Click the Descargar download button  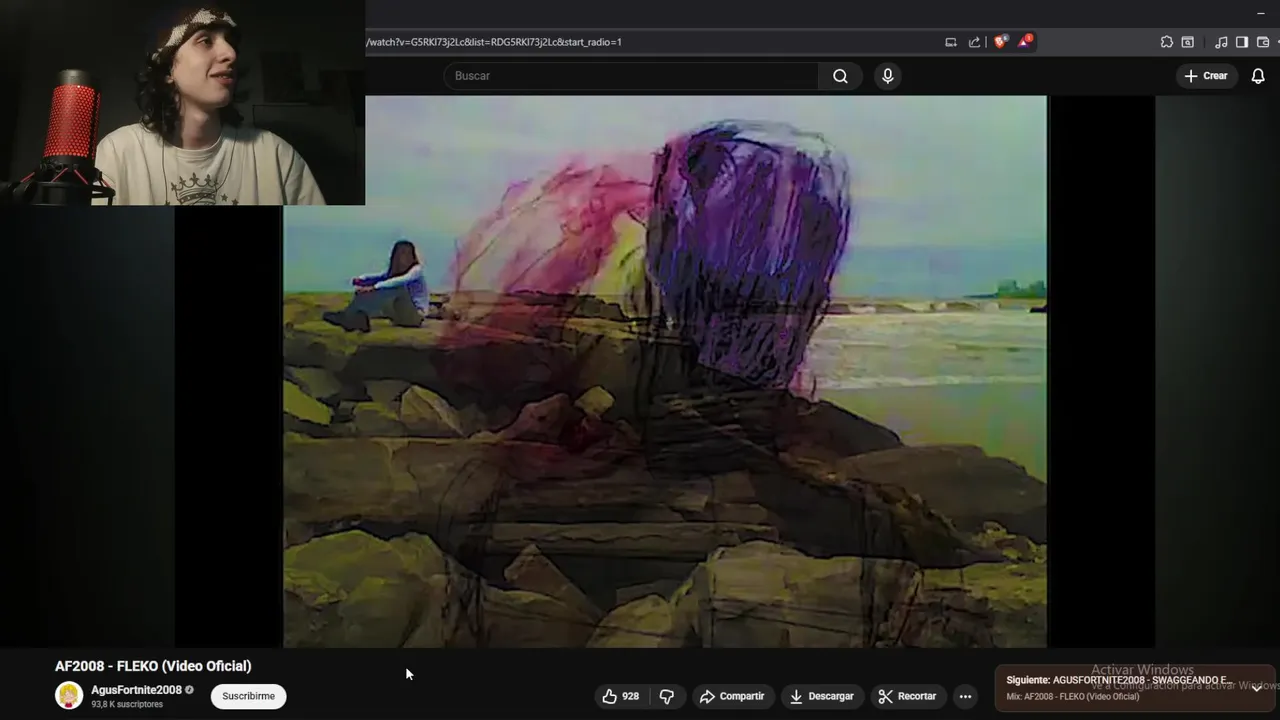[x=822, y=696]
